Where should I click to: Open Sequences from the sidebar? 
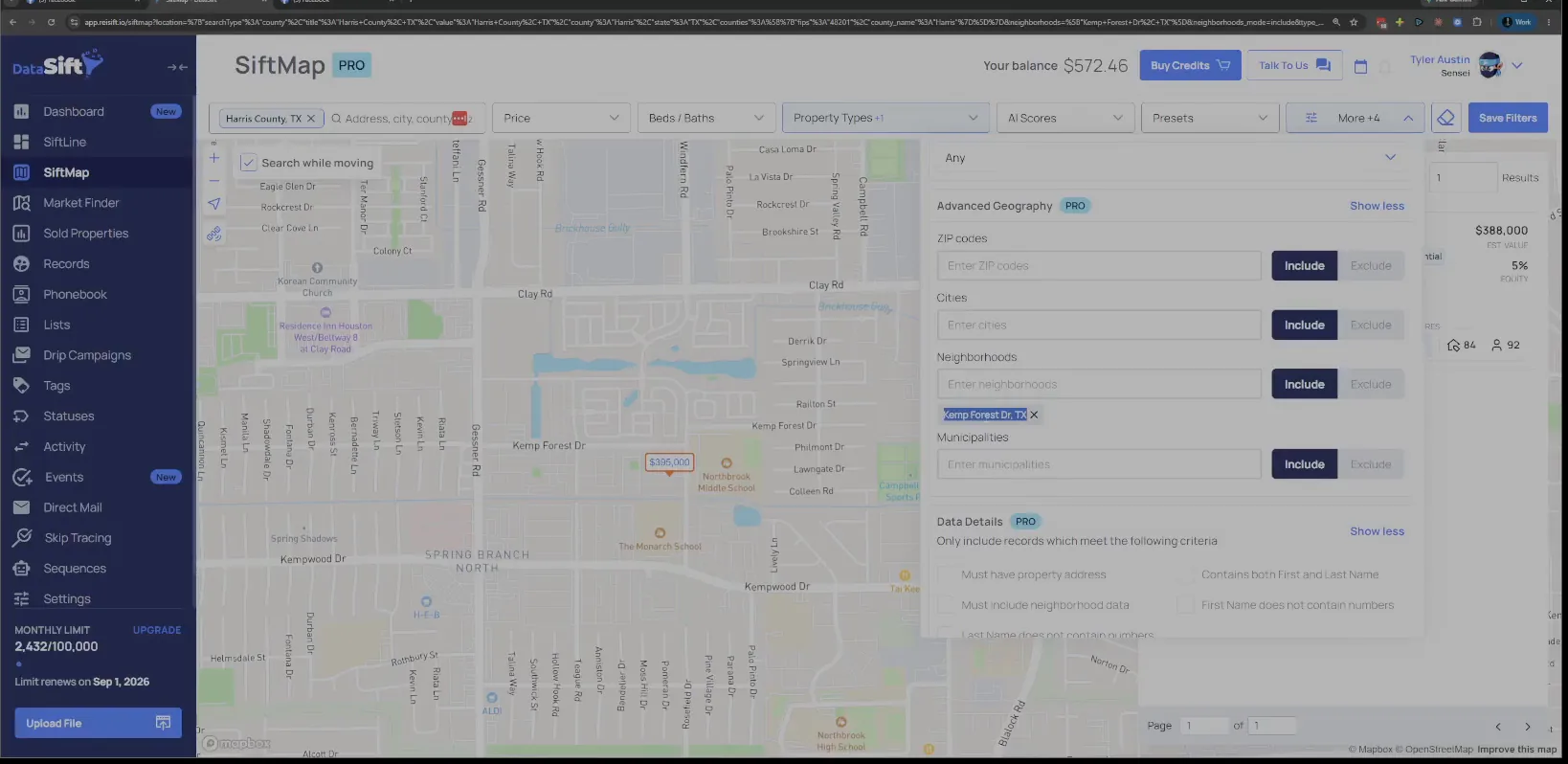(75, 569)
